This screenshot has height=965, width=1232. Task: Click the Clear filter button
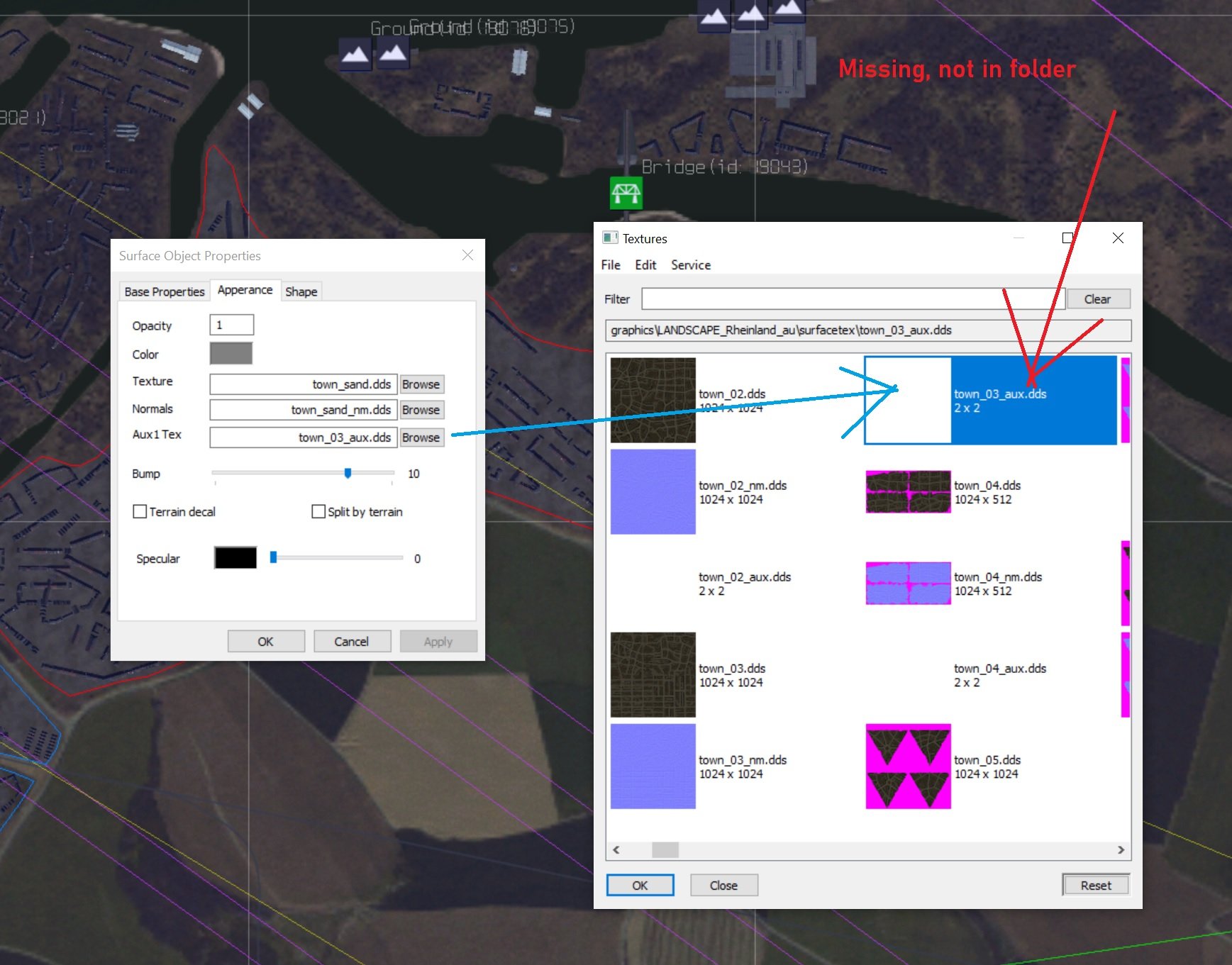(1097, 299)
